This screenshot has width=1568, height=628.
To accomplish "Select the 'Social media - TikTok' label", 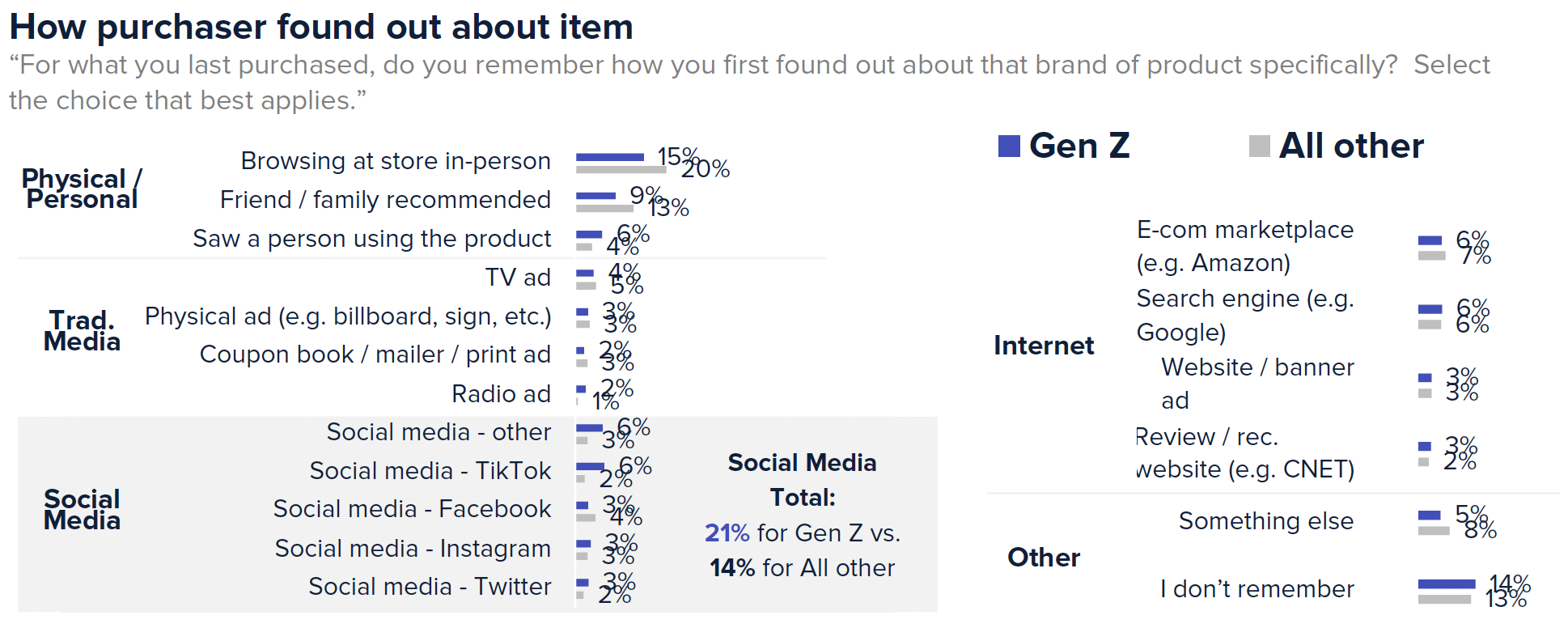I will [x=430, y=471].
